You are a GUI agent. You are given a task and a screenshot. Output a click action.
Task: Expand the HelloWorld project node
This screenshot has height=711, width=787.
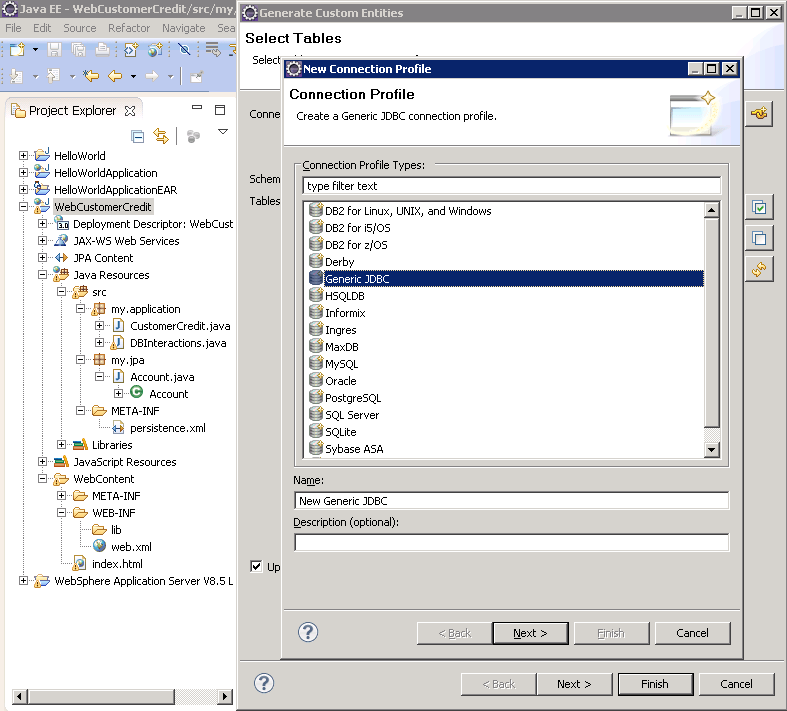(x=24, y=156)
